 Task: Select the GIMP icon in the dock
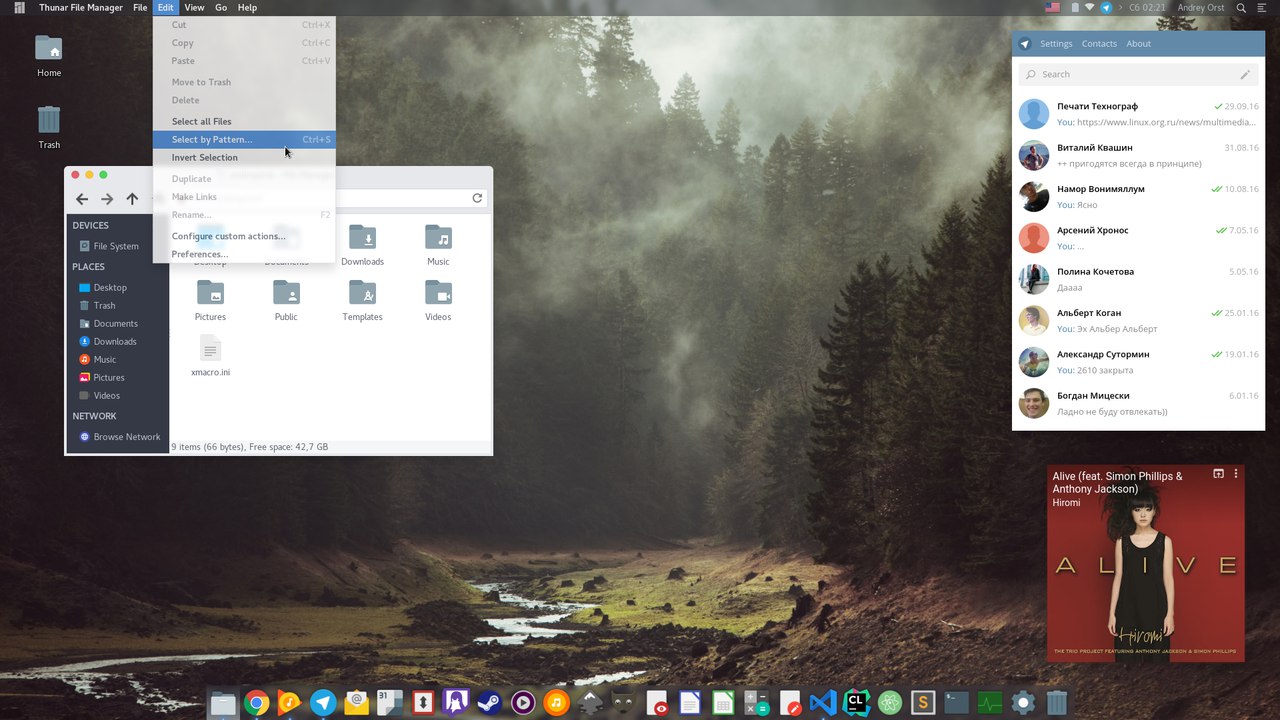(622, 702)
